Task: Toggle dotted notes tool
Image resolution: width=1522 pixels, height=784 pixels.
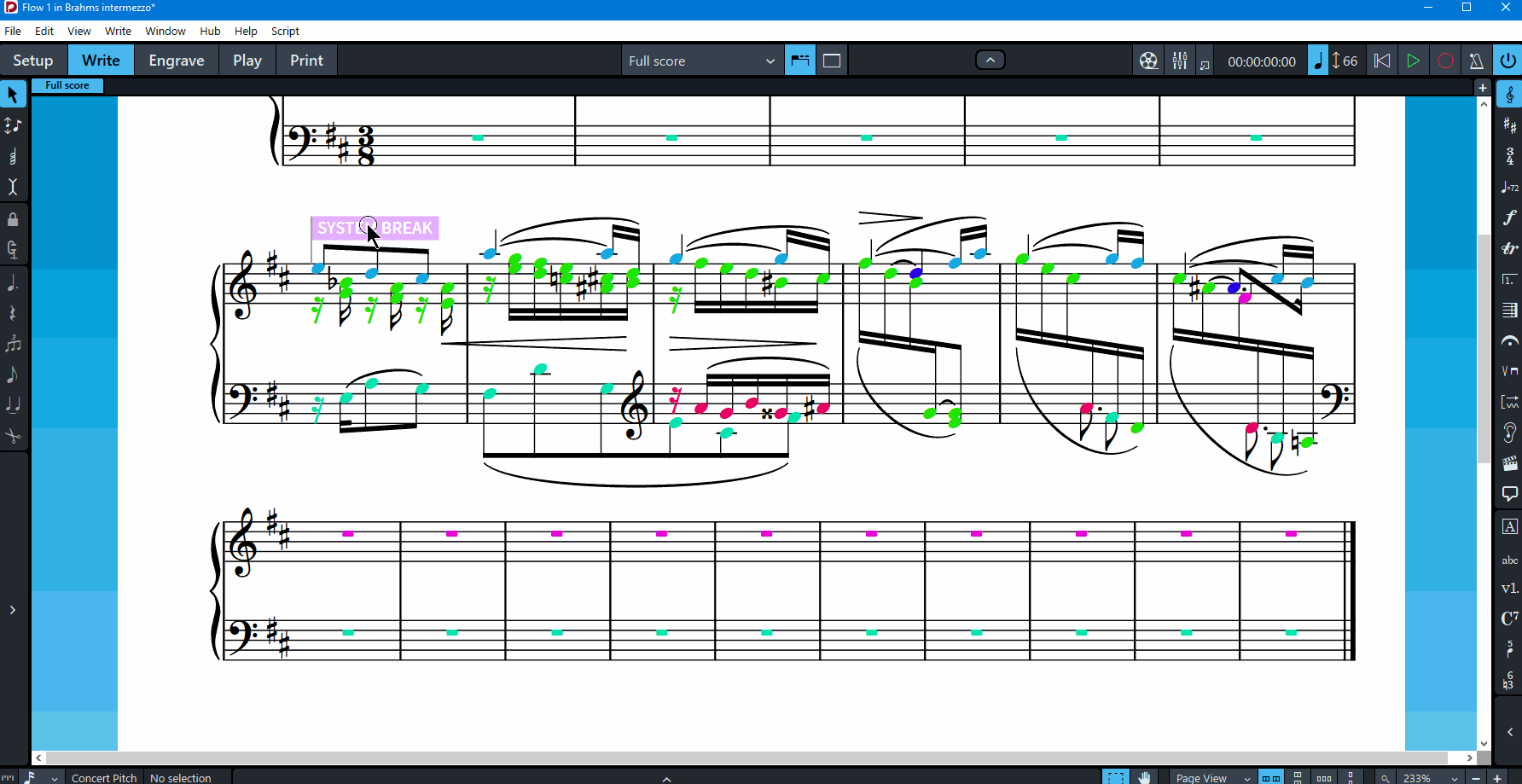Action: click(13, 282)
